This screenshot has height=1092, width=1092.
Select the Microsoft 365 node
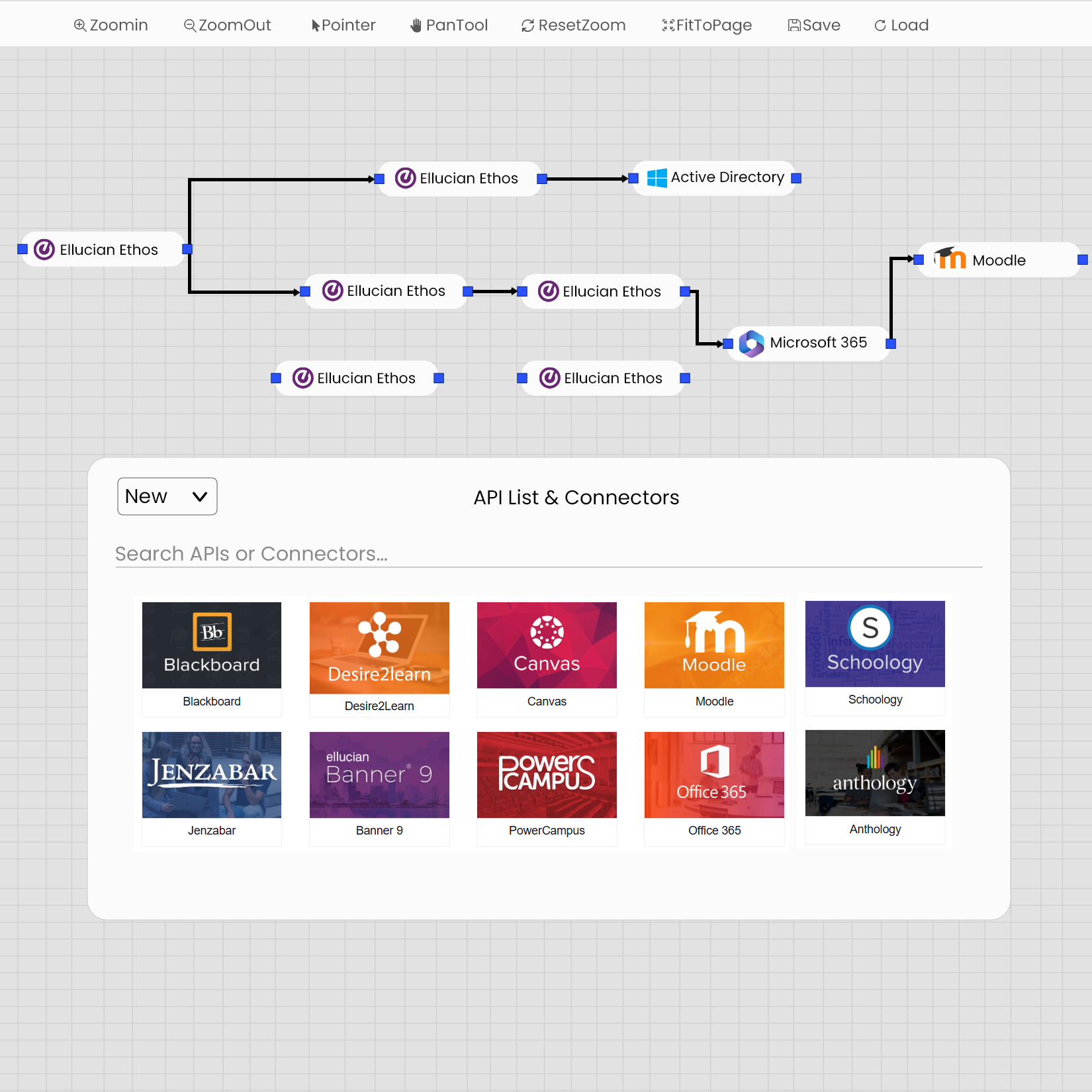[x=809, y=343]
